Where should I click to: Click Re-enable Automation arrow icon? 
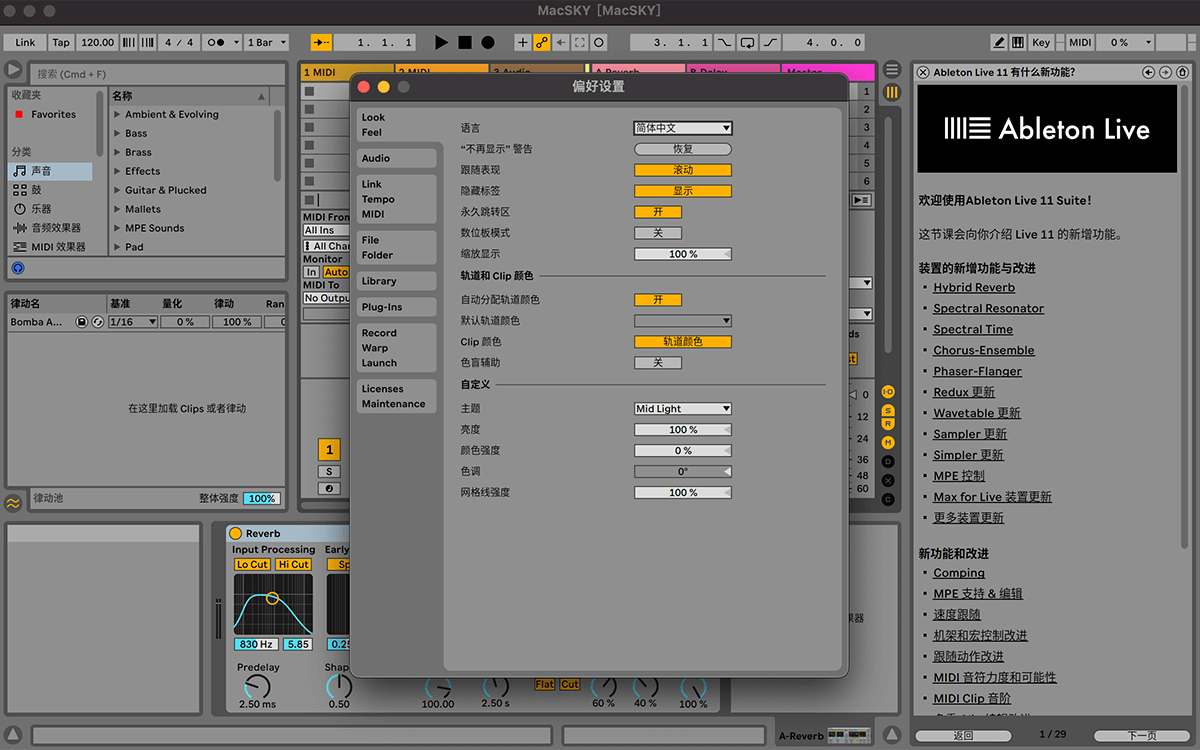561,43
